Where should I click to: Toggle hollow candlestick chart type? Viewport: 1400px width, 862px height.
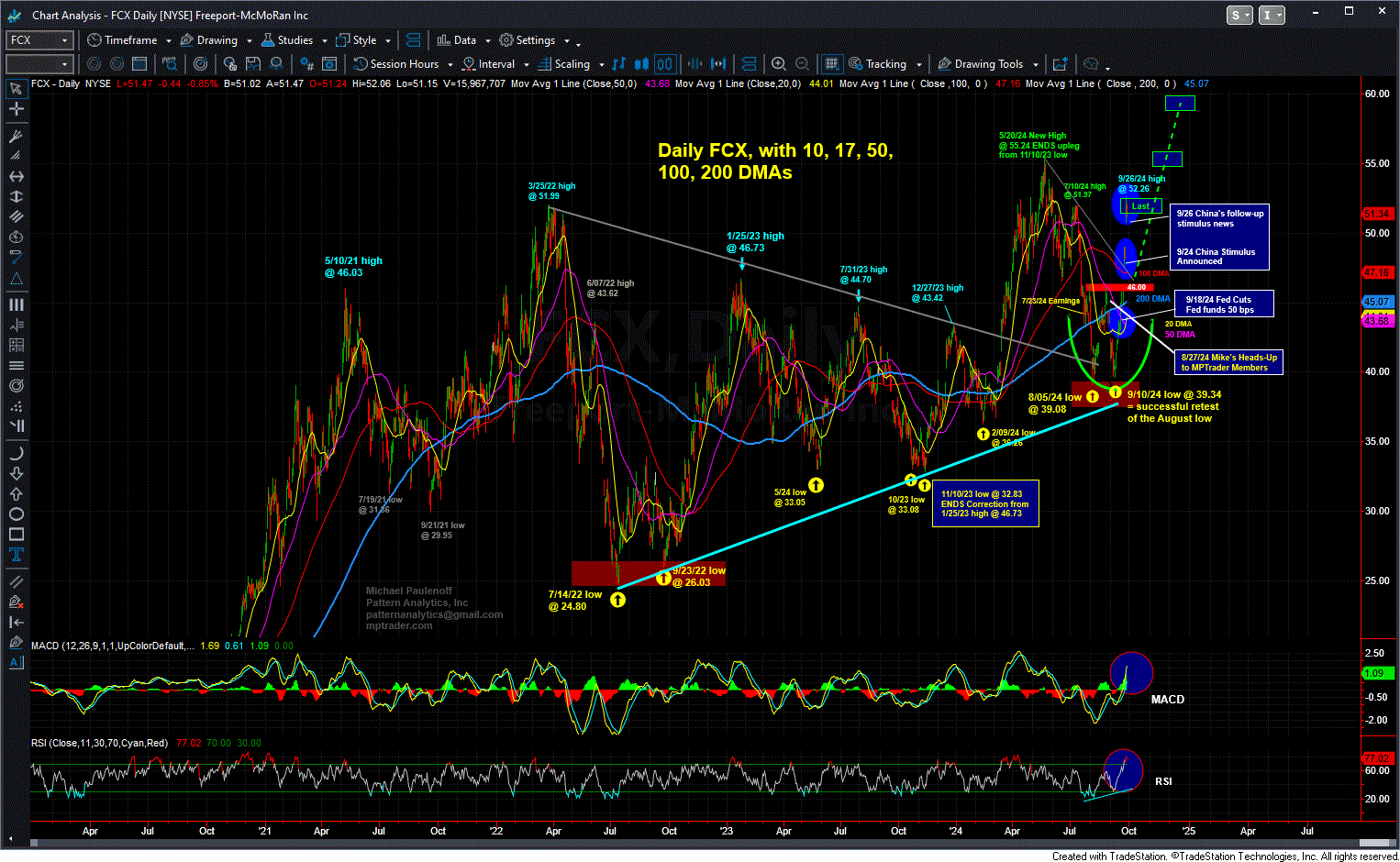665,64
